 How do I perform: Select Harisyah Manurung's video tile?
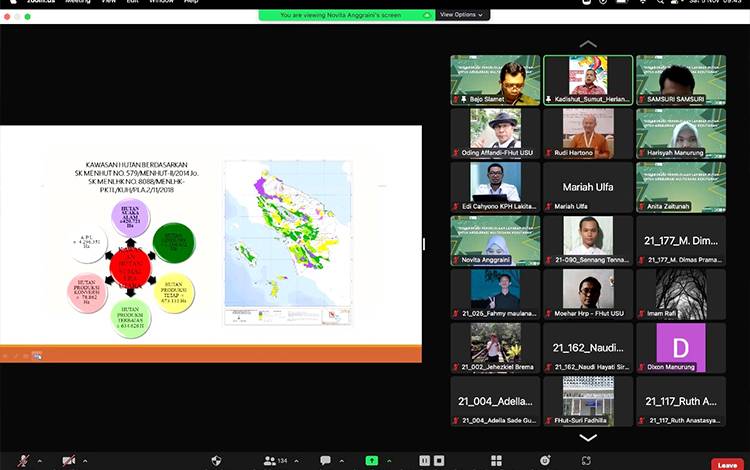tap(681, 133)
